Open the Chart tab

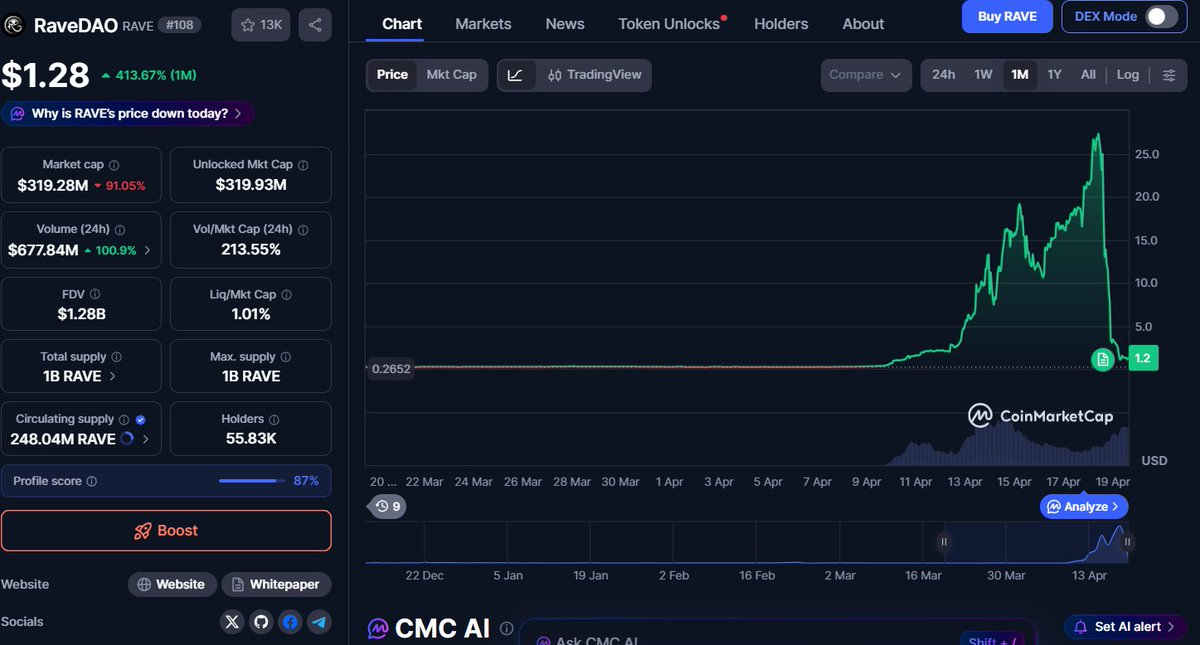tap(402, 24)
